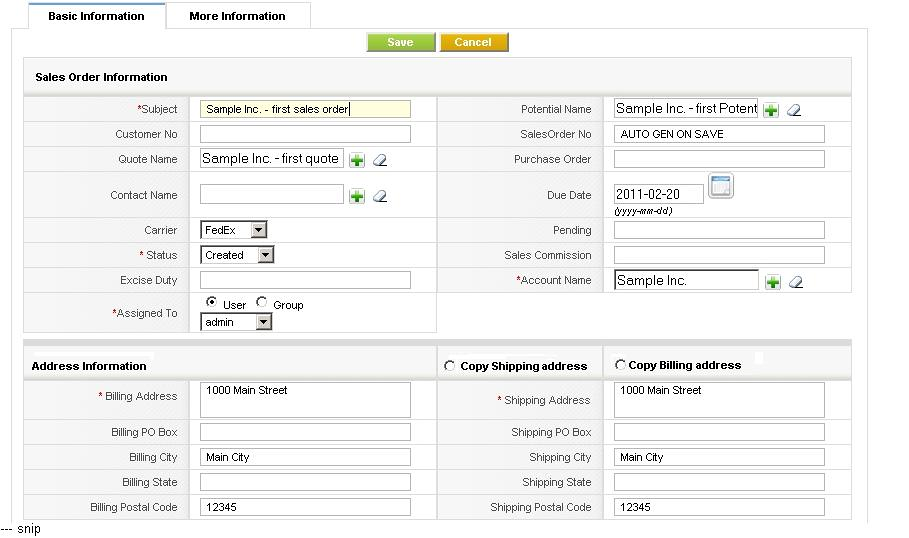
Task: Click the Quote Name text field
Action: [x=272, y=158]
